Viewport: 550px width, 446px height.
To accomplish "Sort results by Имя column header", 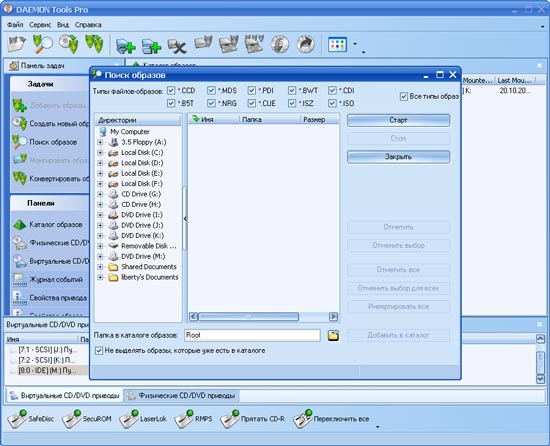I will point(214,120).
